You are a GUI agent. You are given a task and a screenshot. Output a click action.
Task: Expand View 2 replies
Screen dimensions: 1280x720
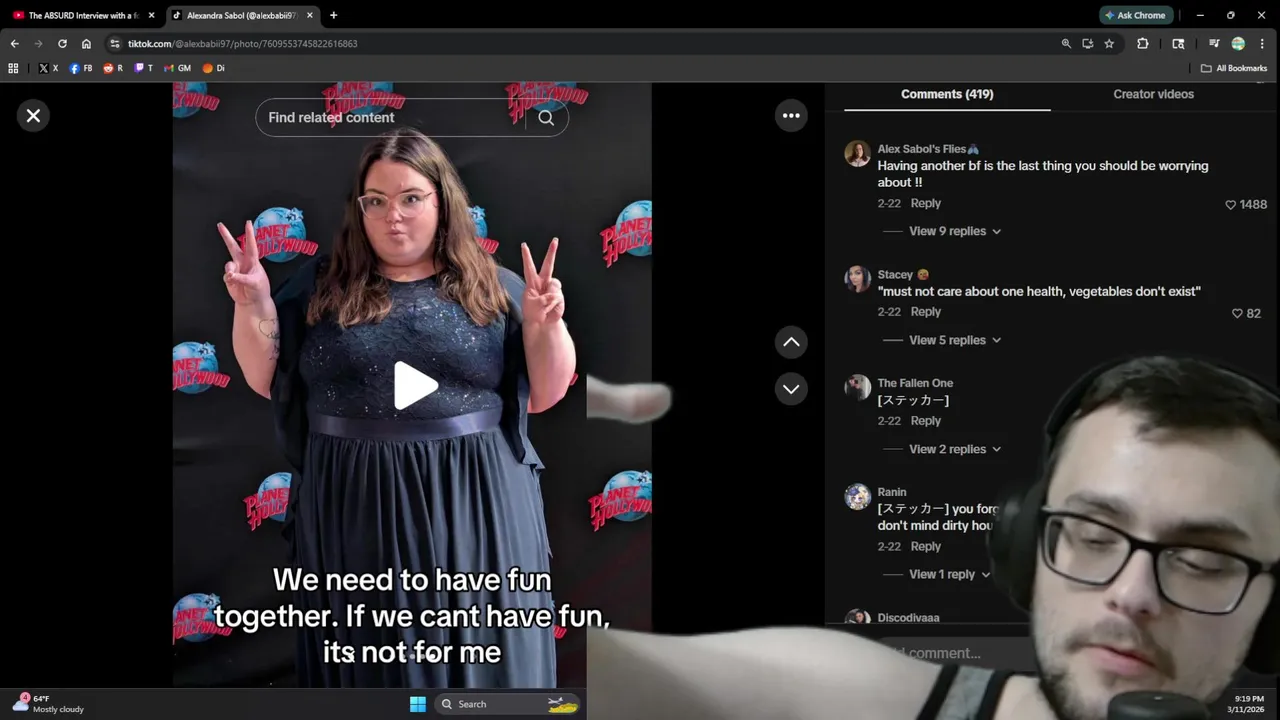pyautogui.click(x=954, y=449)
